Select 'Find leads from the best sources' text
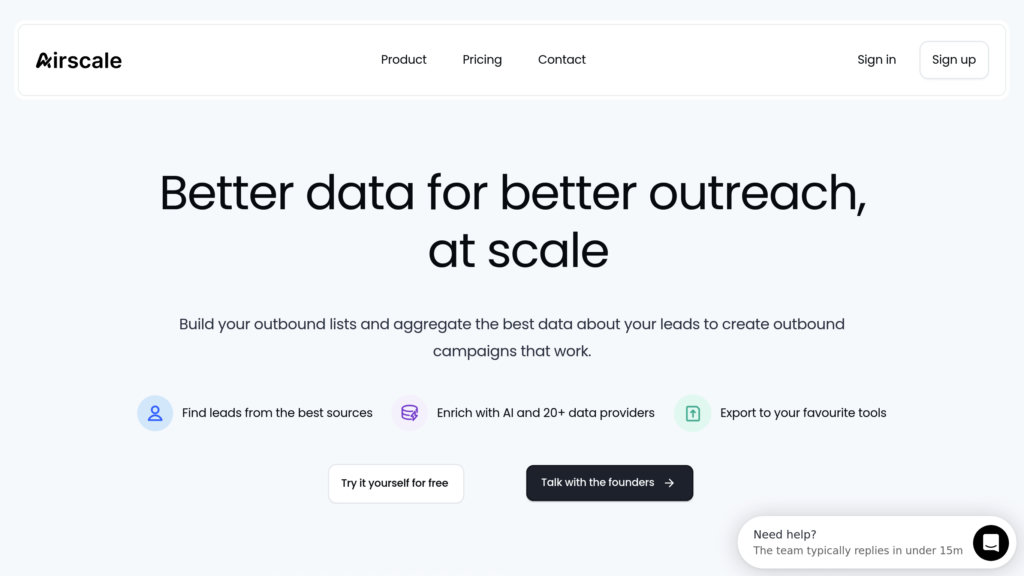Screen dimensions: 1024x576 point(277,413)
